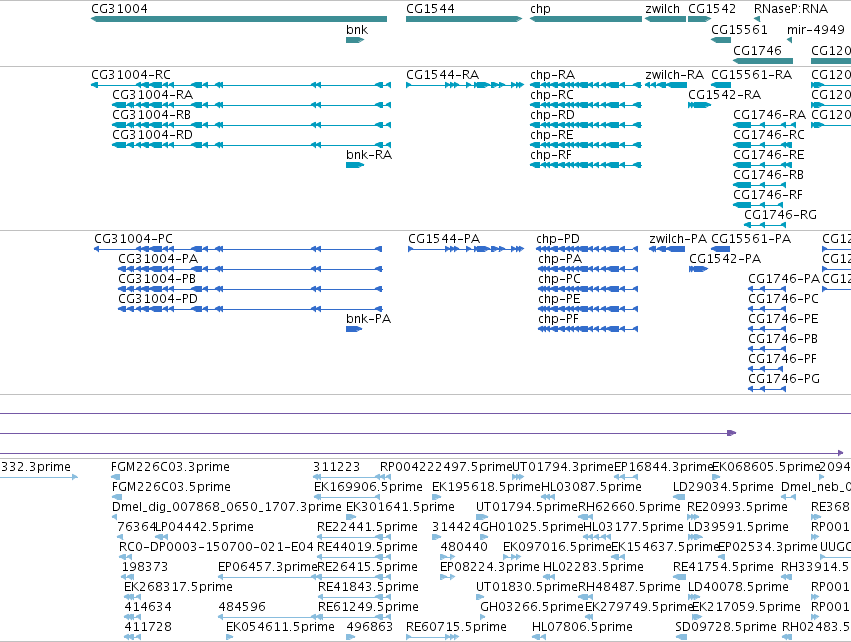The width and height of the screenshot is (851, 642).
Task: Click the CG1746-PG protein
Action: point(767,389)
